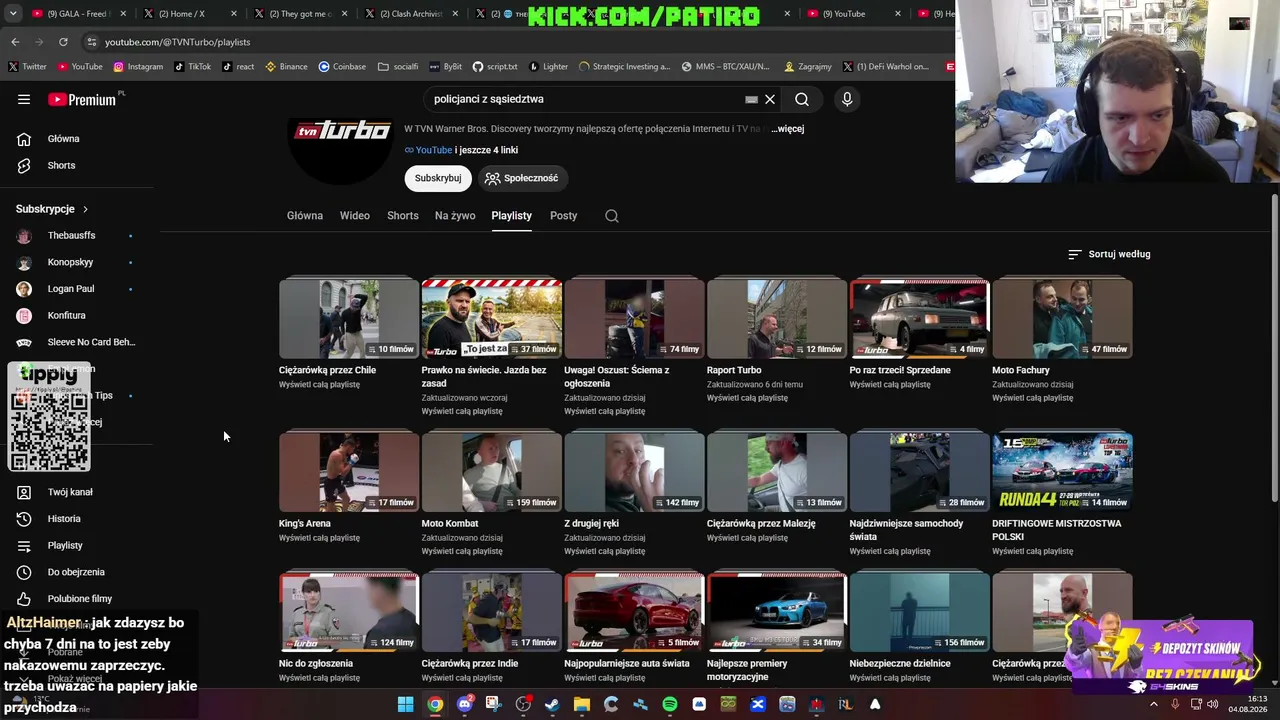Open OBS Studio from the taskbar
Screen dimensions: 1280x720
point(523,704)
